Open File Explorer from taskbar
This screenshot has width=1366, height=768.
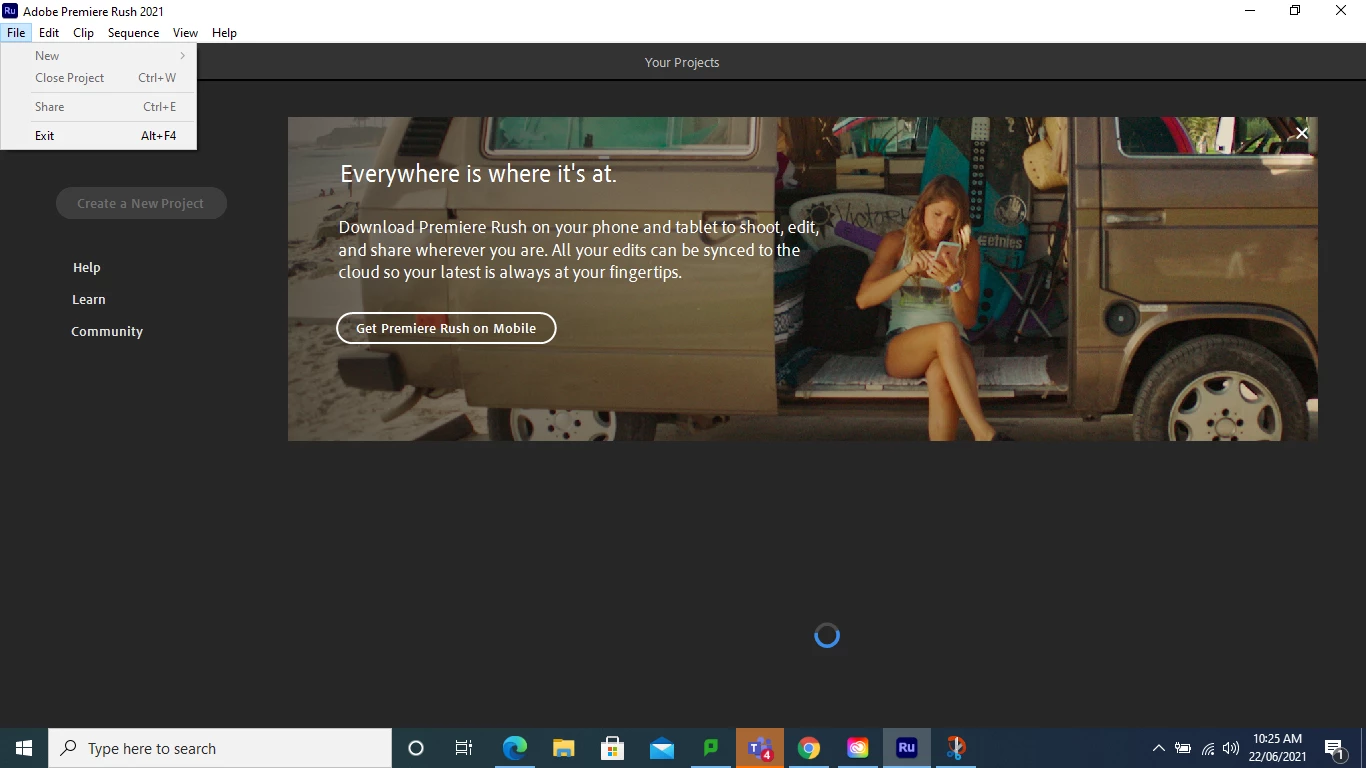pyautogui.click(x=563, y=748)
